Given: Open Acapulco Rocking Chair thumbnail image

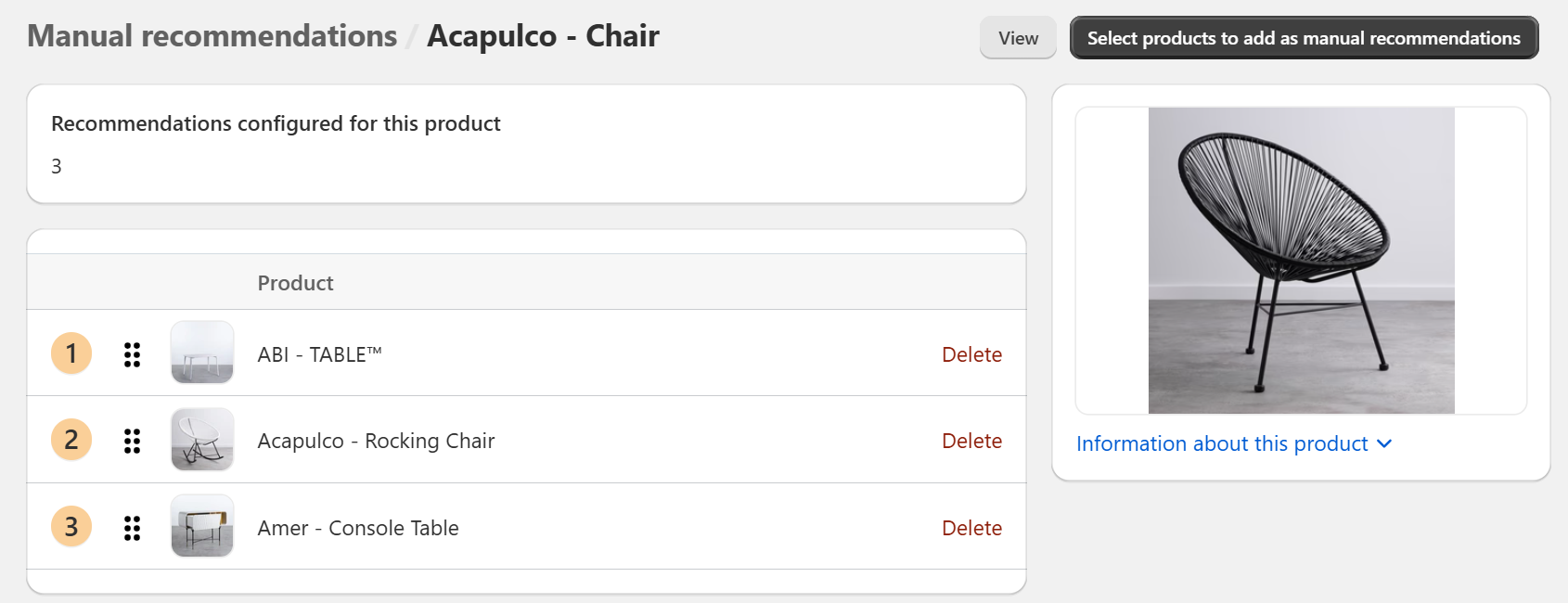Looking at the screenshot, I should (x=202, y=440).
